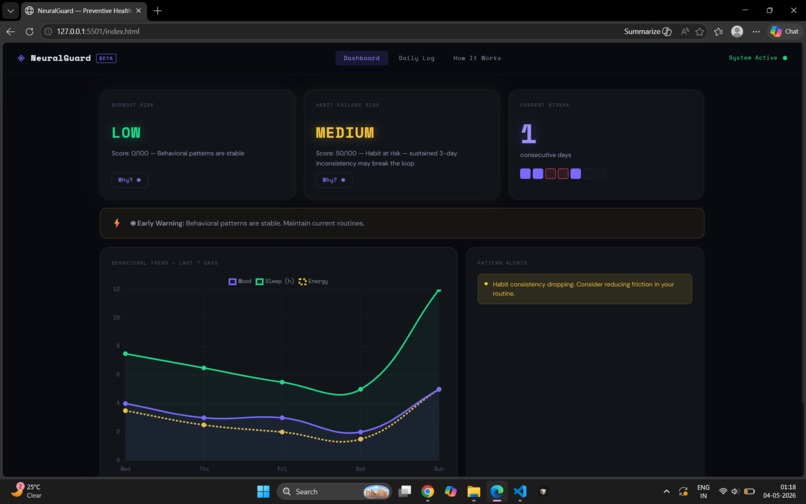806x504 pixels.
Task: Open a new browser tab with plus icon
Action: 157,10
